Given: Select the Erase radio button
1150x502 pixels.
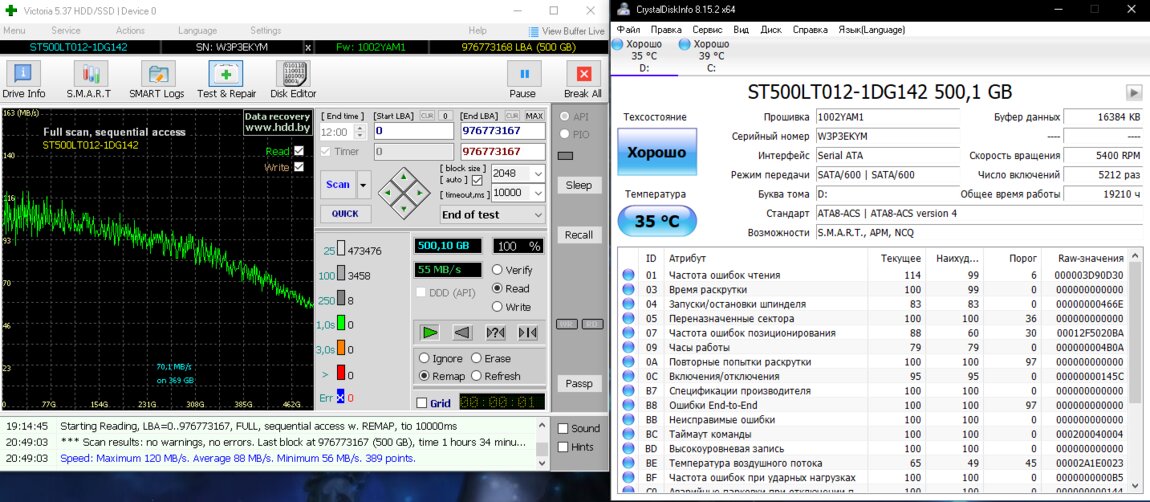Looking at the screenshot, I should pos(477,358).
